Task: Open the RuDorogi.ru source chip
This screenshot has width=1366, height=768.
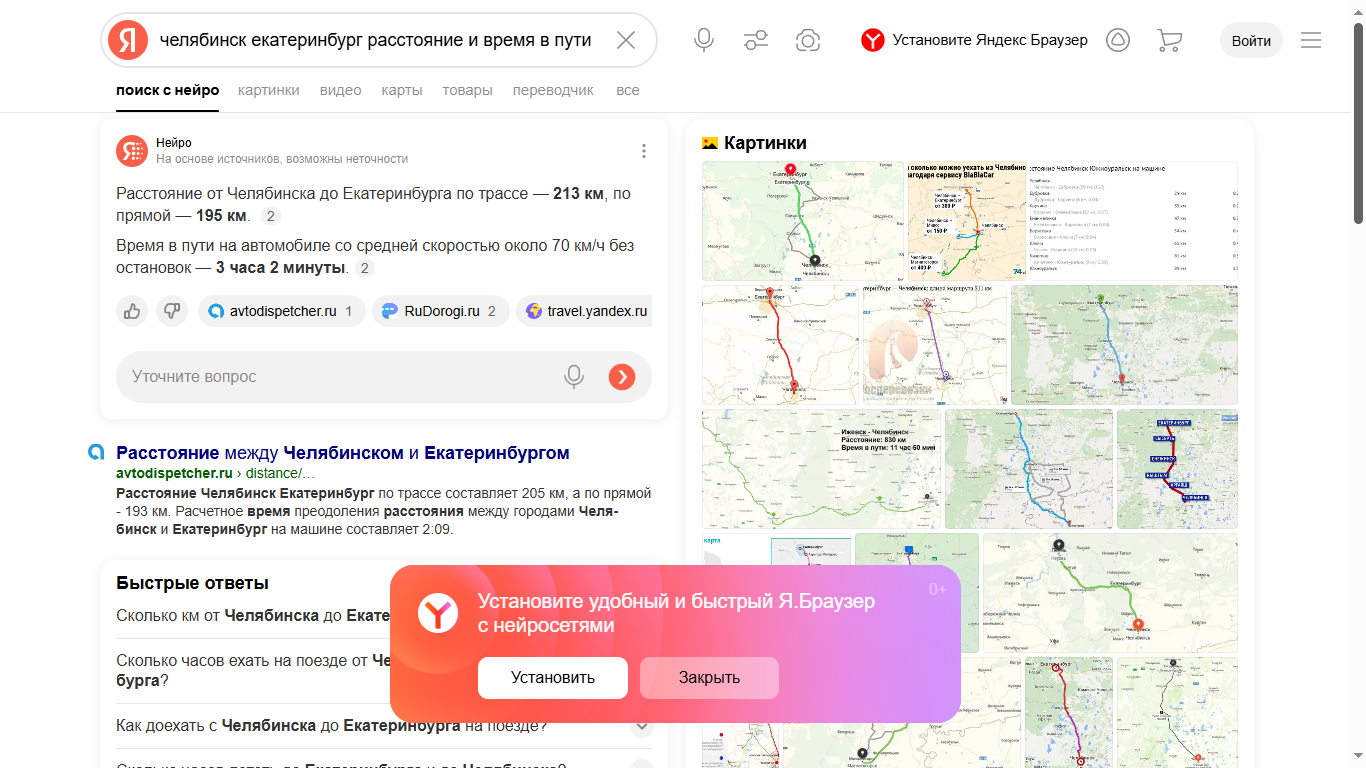Action: (x=440, y=311)
